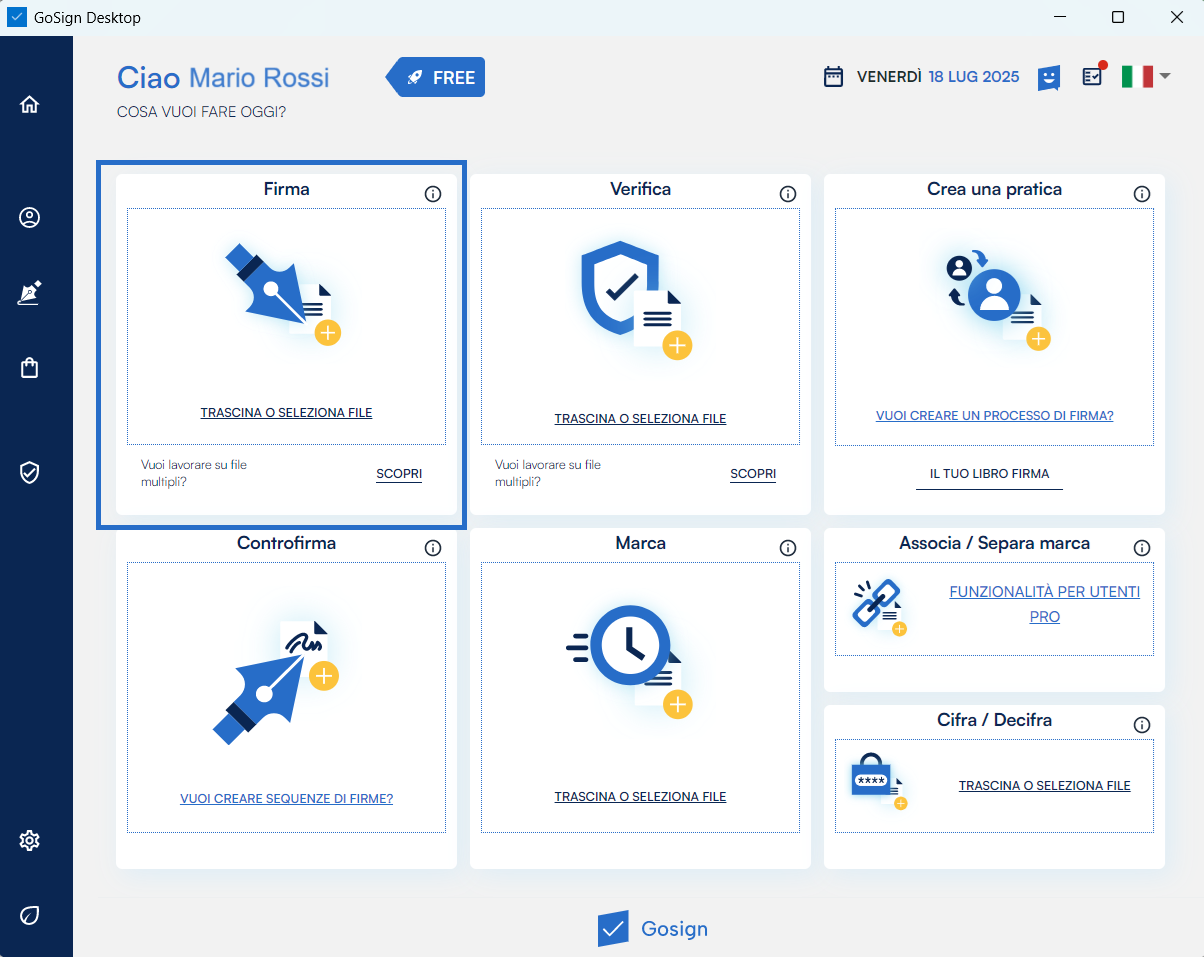Viewport: 1204px width, 957px height.
Task: Open IL TUO LIBRO FIRMA
Action: point(989,474)
